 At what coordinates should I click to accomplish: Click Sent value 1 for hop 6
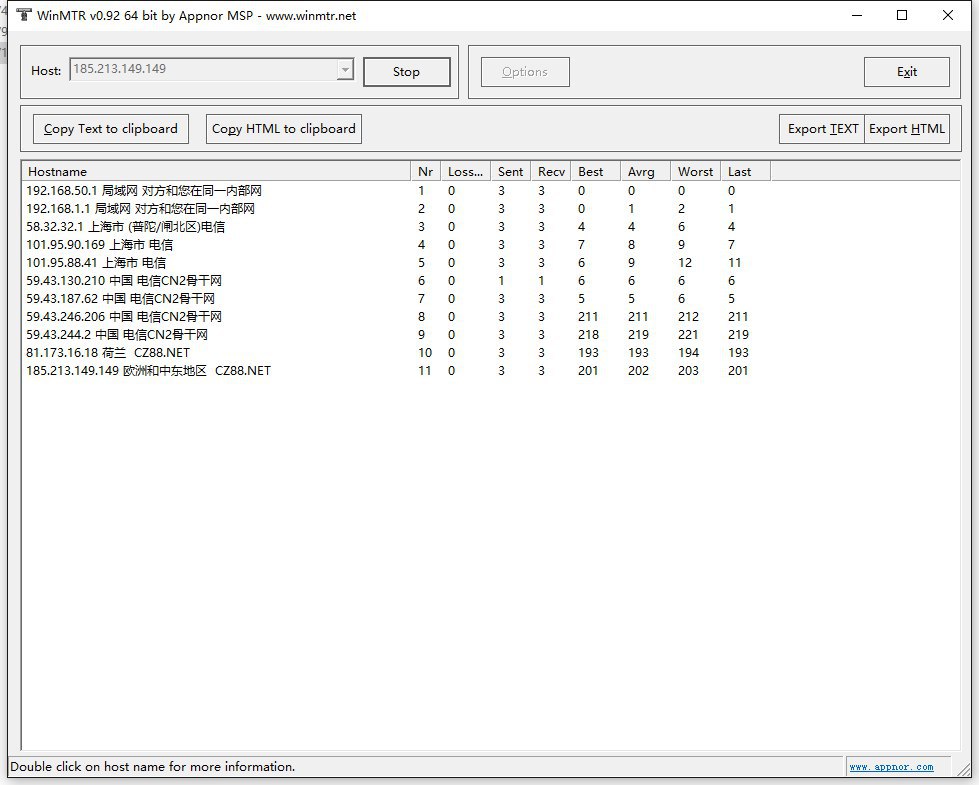point(501,281)
